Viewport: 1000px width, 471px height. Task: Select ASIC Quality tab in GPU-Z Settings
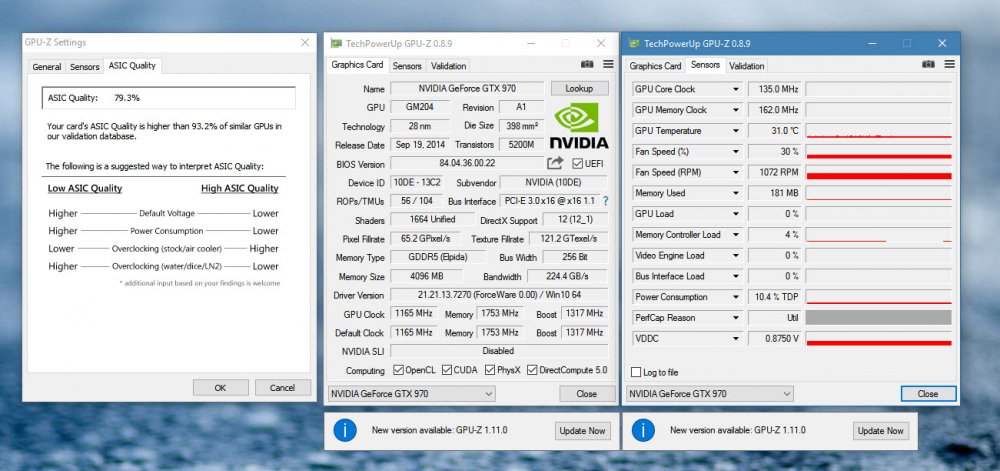(132, 66)
